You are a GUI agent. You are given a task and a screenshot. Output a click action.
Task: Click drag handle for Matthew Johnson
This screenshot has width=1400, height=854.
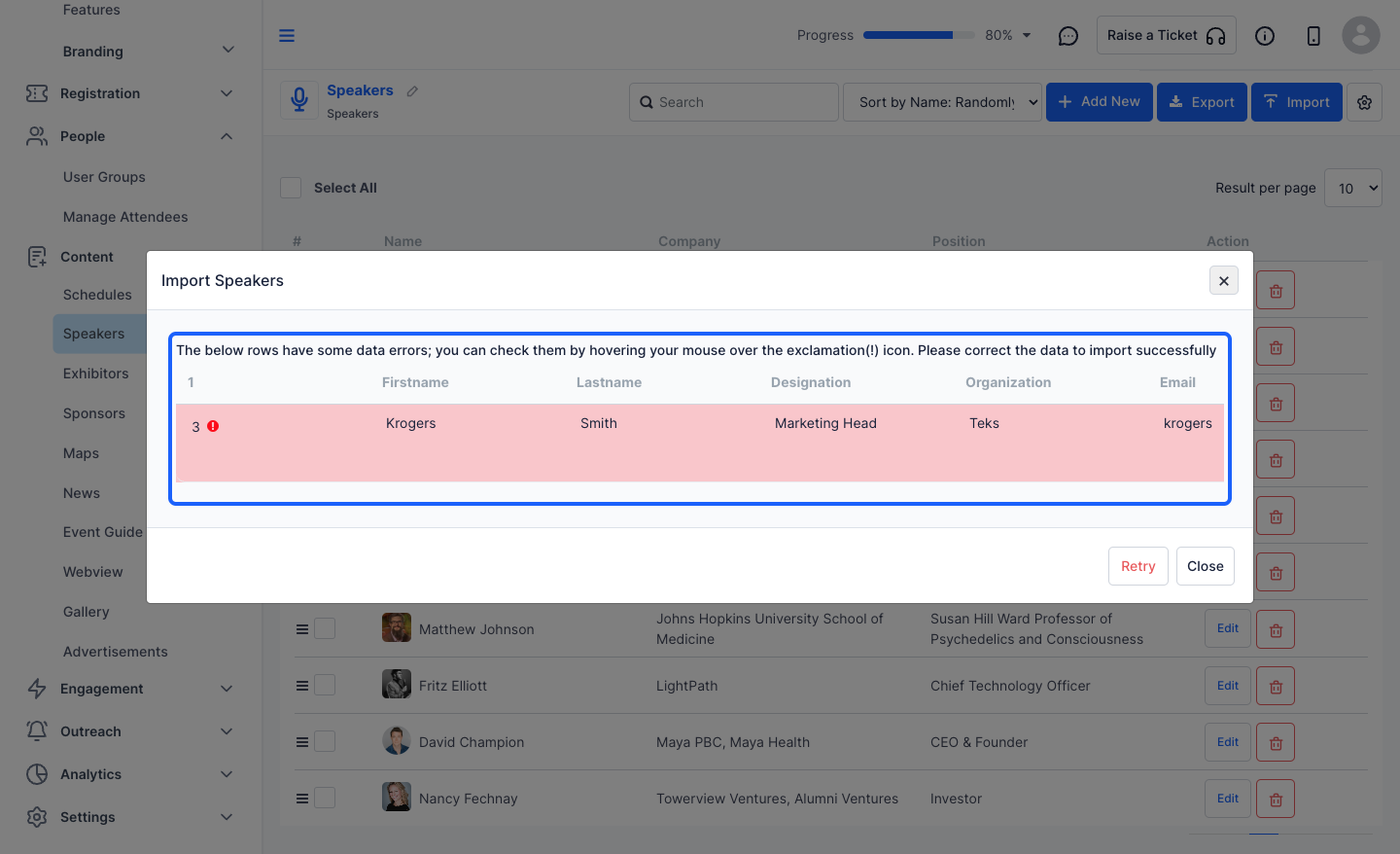(x=302, y=629)
